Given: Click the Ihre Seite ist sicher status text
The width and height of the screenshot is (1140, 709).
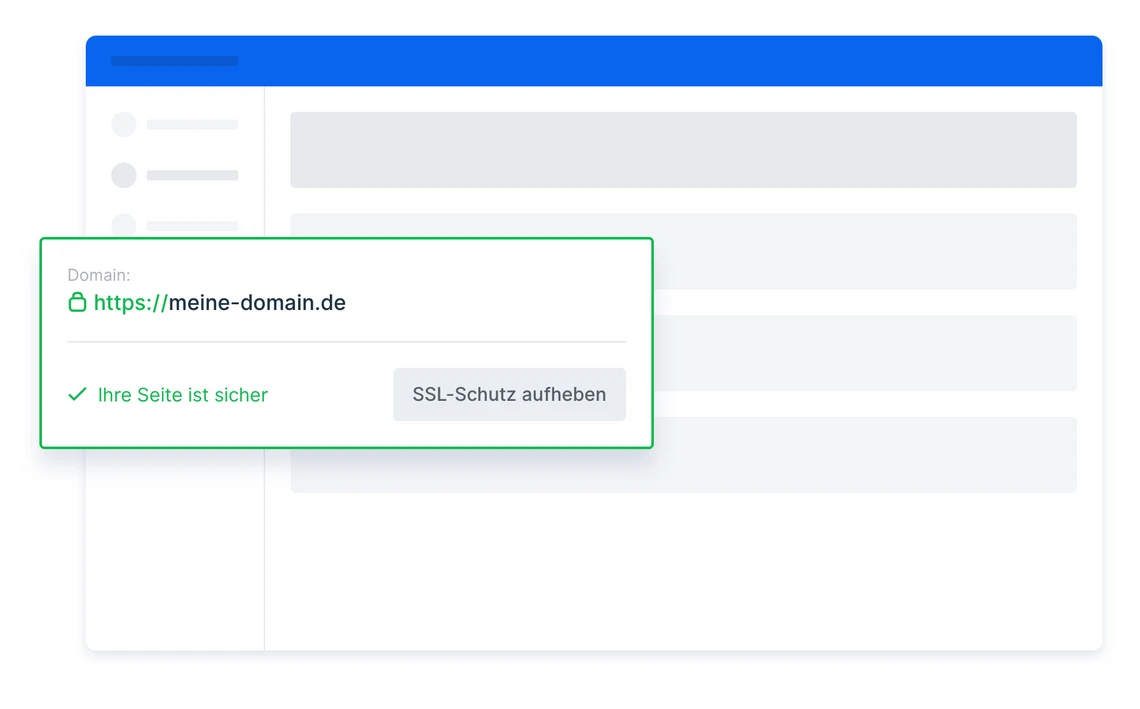Looking at the screenshot, I should point(183,395).
